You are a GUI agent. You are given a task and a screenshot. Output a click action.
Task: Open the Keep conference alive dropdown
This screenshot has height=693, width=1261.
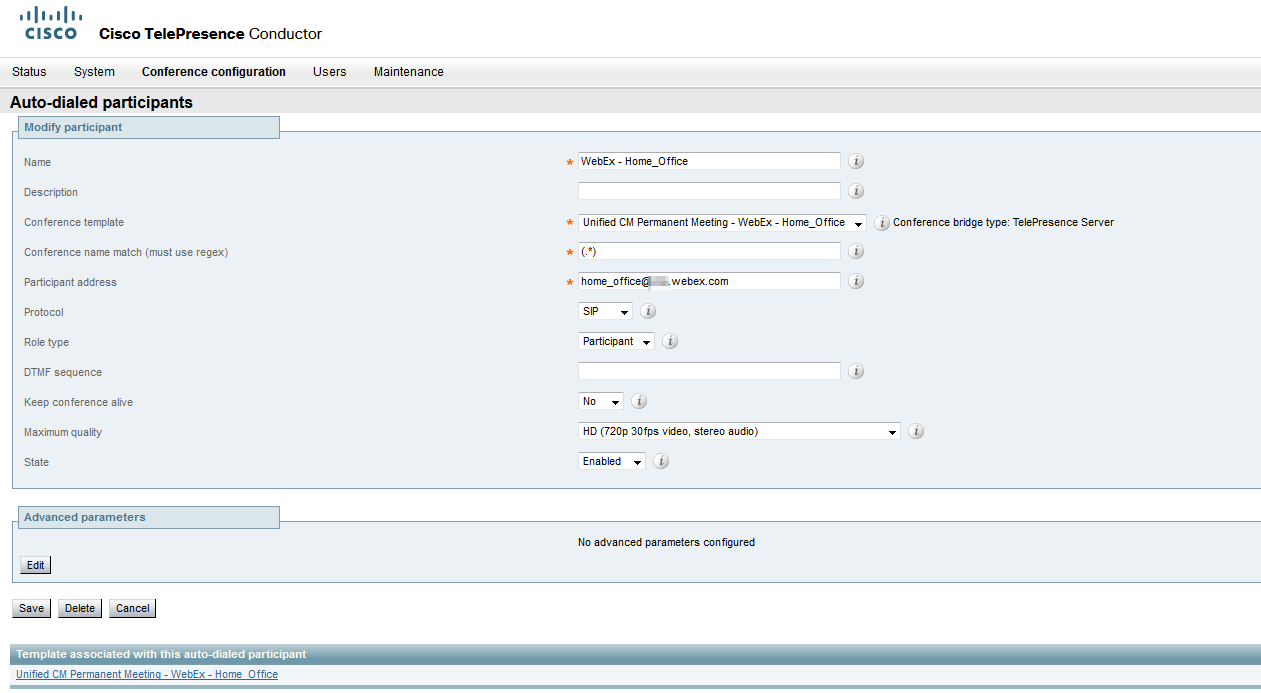click(x=601, y=401)
